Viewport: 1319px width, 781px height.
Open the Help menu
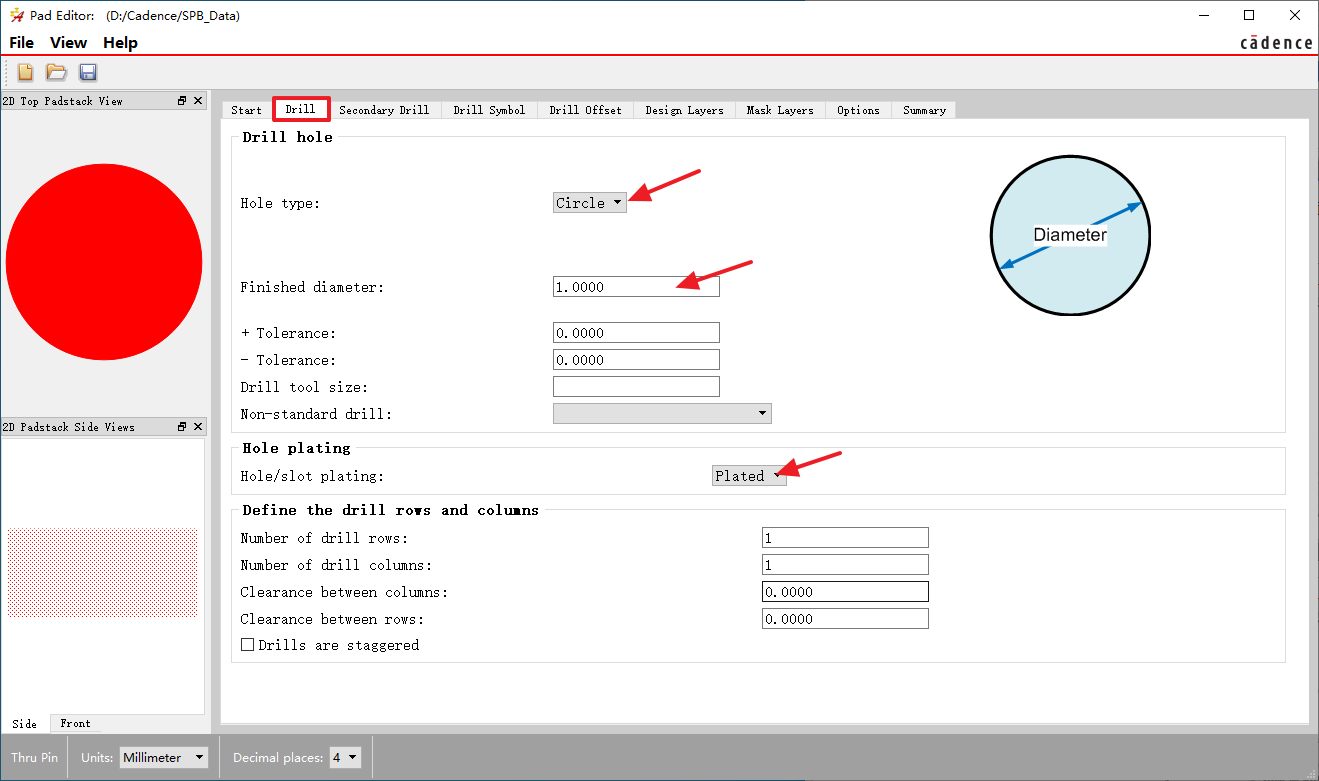click(120, 43)
